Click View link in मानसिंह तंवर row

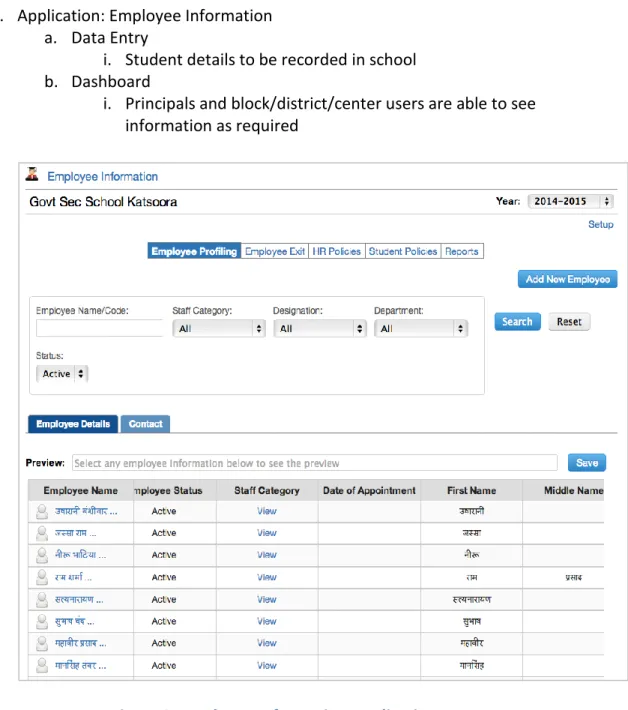[x=267, y=666]
